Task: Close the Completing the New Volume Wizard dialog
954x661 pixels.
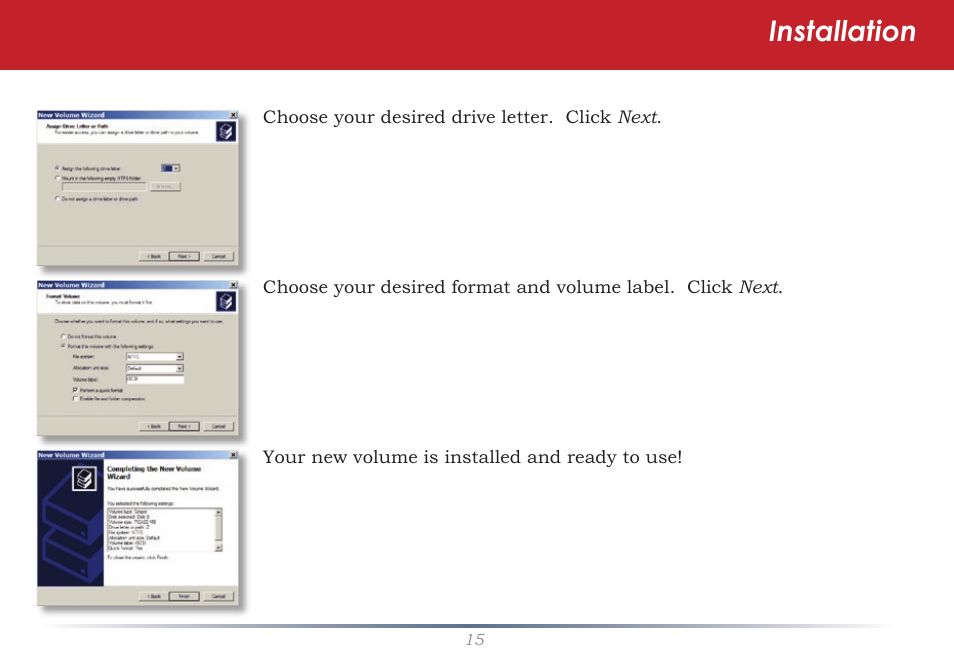Action: click(233, 455)
